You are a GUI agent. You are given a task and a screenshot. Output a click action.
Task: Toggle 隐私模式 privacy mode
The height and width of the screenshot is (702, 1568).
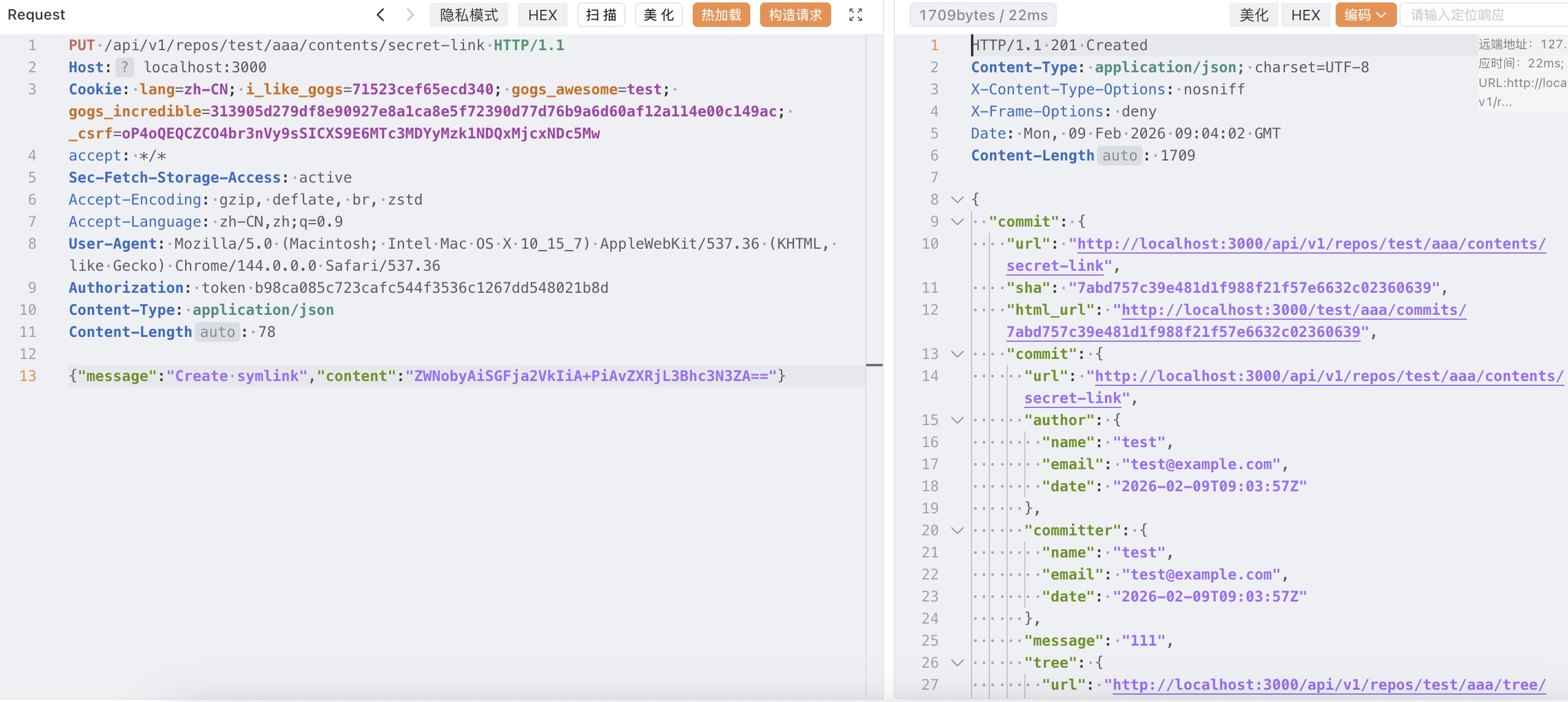pyautogui.click(x=469, y=15)
